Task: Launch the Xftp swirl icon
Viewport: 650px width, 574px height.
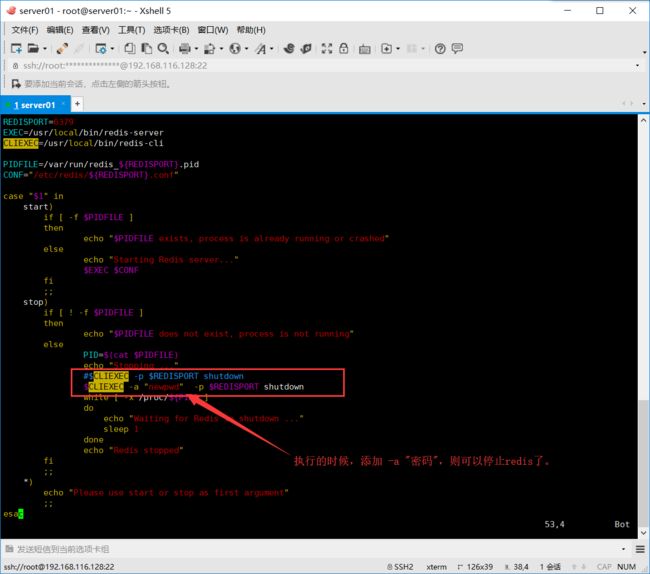Action: point(289,48)
